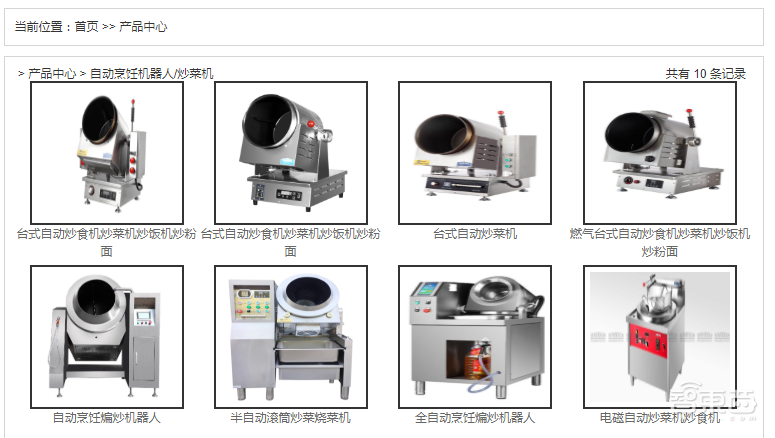The image size is (775, 438).
Task: Open the 自动烹饪机器人/炒菜机 category link
Action: tap(151, 74)
